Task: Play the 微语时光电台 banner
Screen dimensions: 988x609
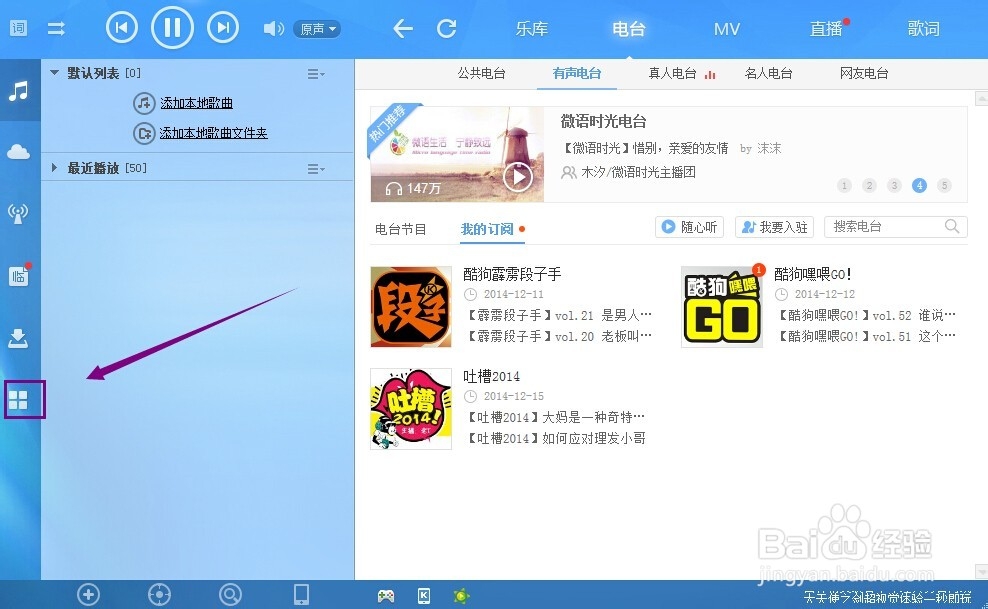Action: [x=518, y=176]
